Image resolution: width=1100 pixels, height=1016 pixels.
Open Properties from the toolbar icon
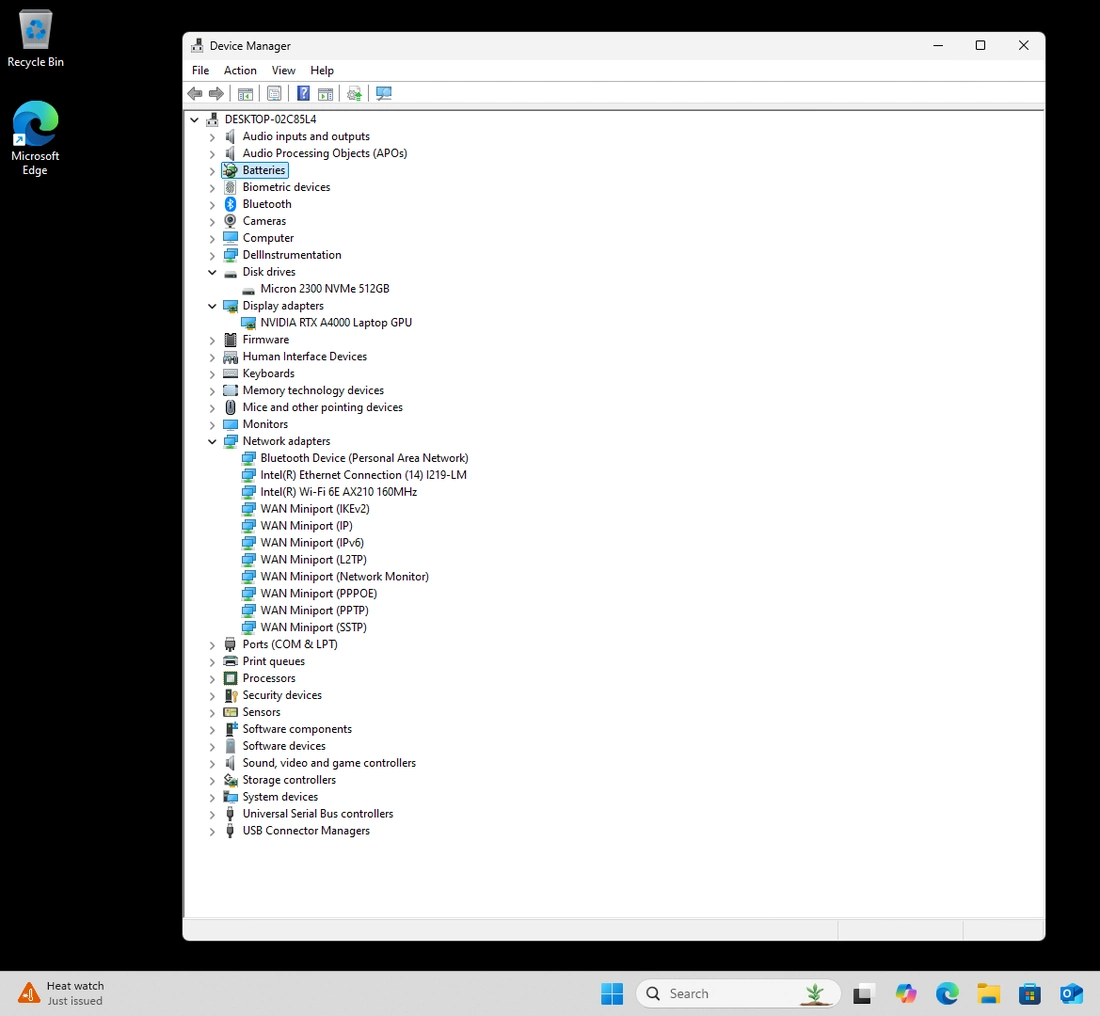click(274, 93)
